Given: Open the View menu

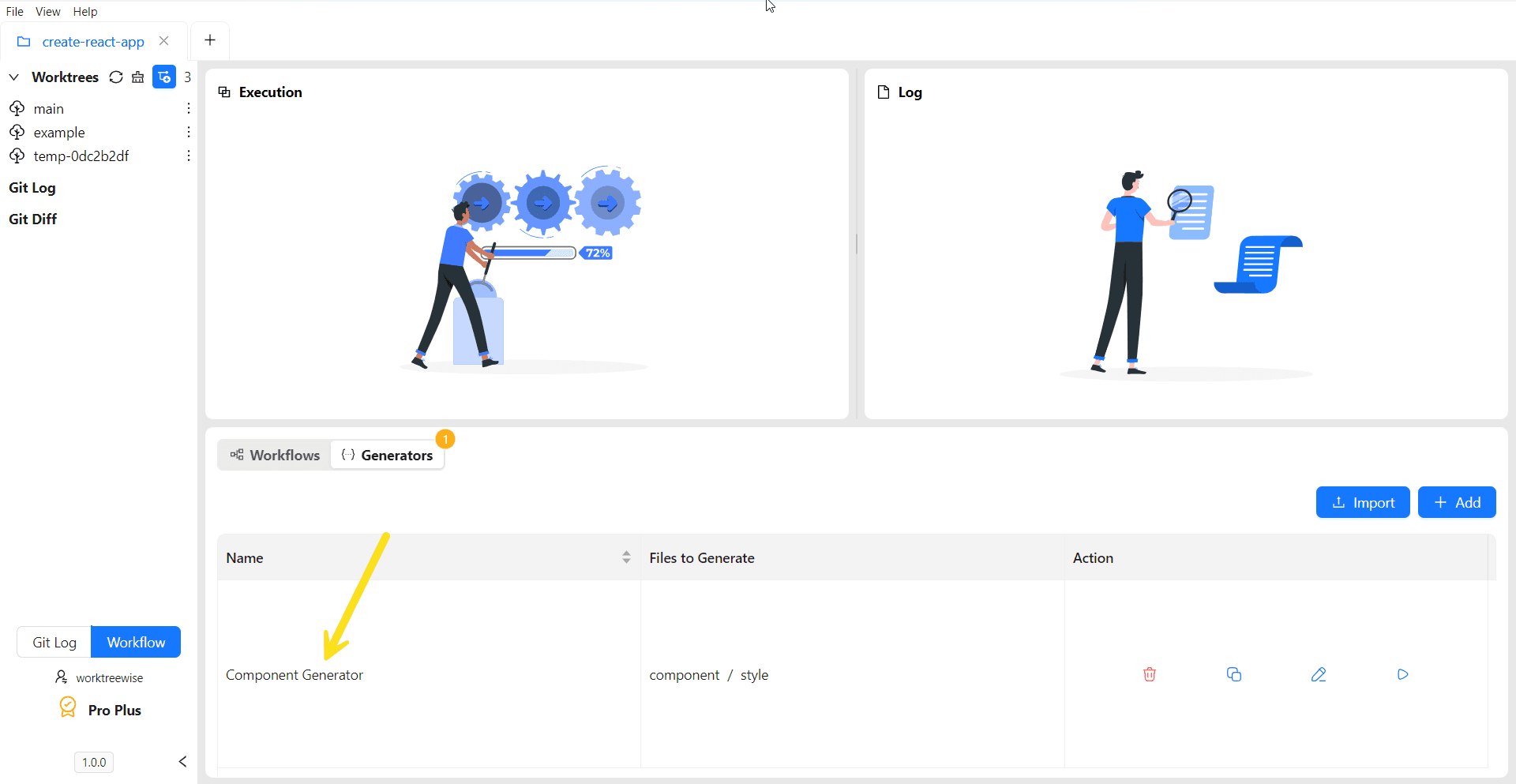Looking at the screenshot, I should [x=47, y=12].
